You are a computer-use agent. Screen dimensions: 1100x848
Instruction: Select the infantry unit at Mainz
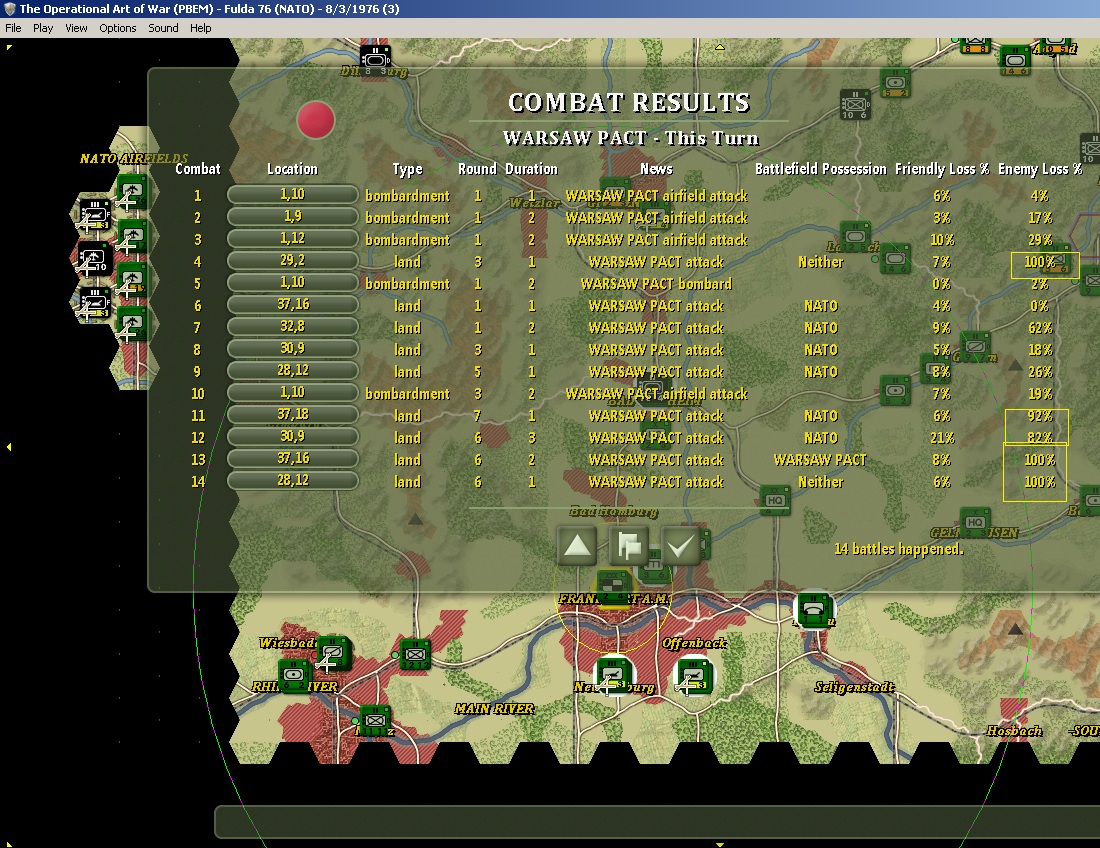(x=375, y=720)
